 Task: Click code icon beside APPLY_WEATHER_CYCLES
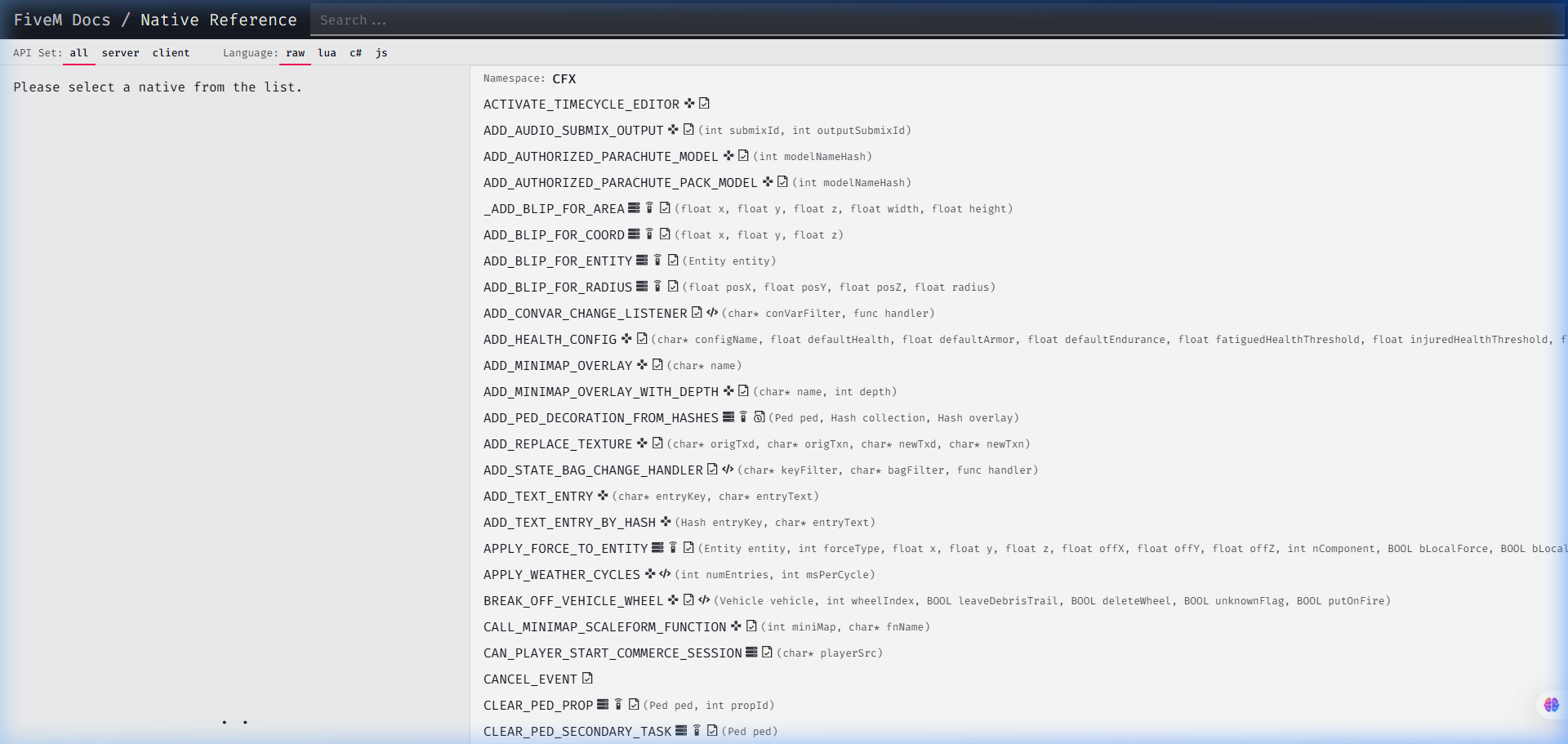coord(665,574)
